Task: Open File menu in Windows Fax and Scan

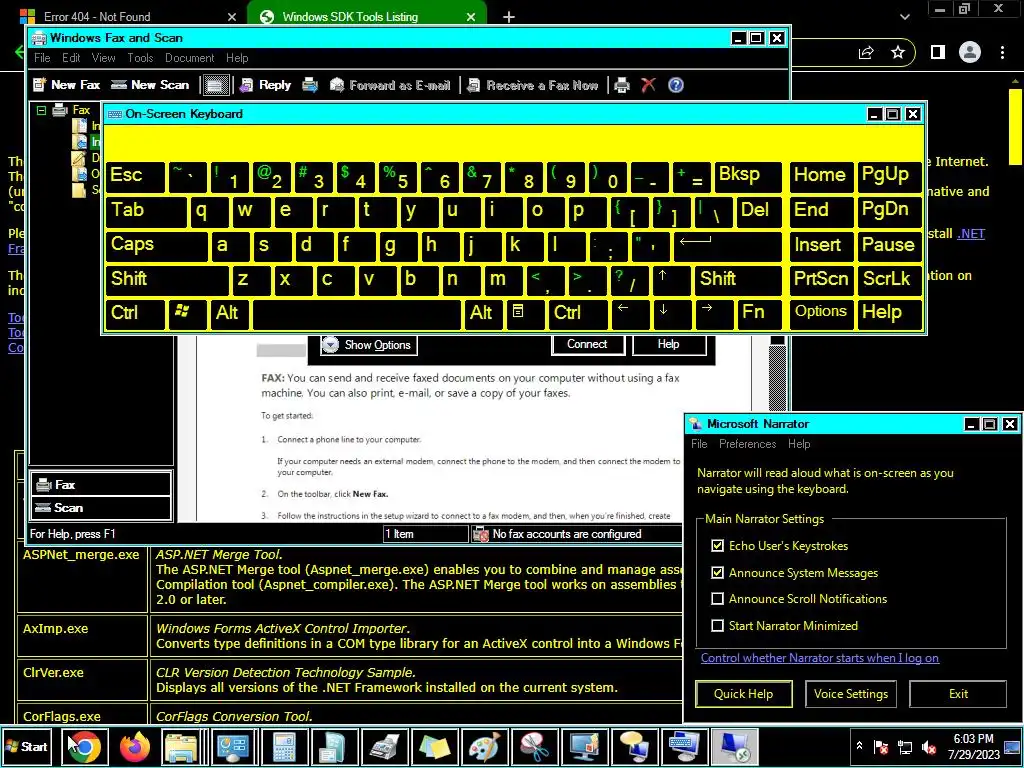Action: 42,58
